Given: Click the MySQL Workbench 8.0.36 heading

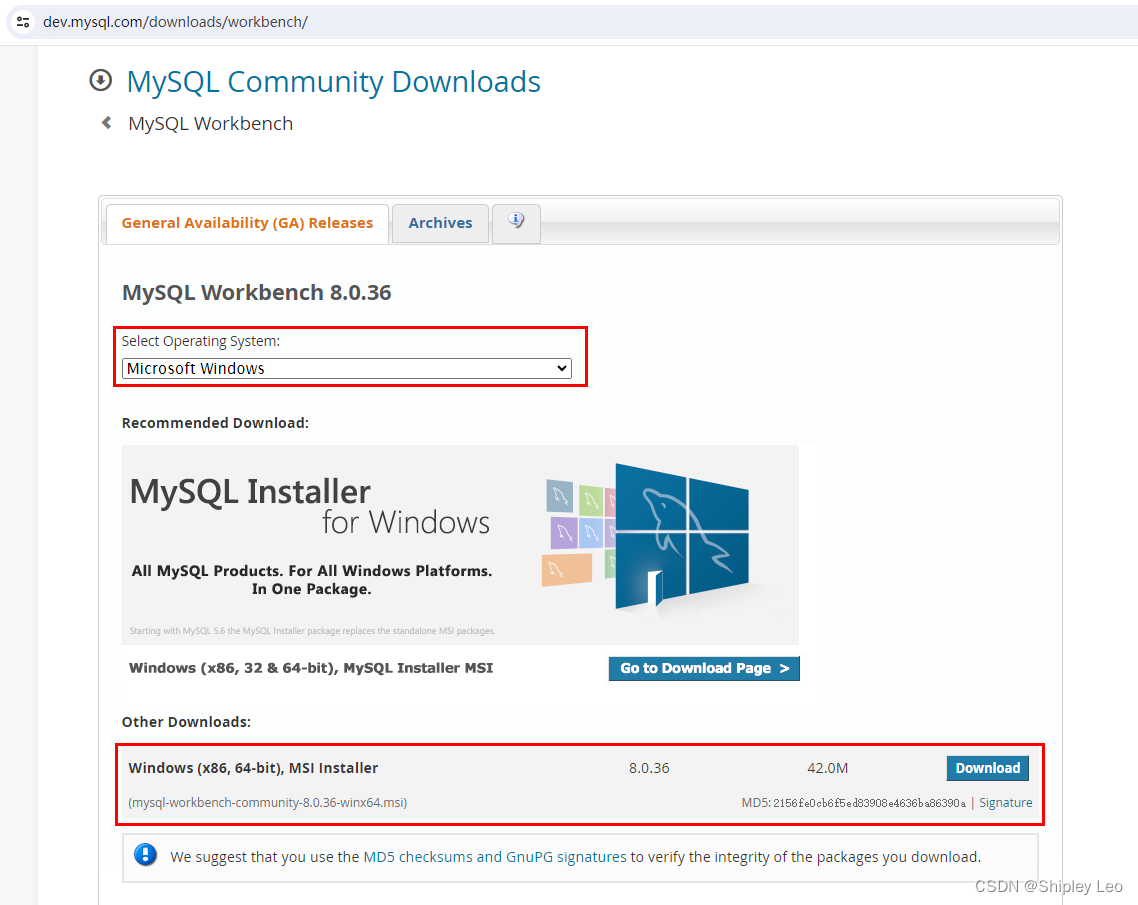Looking at the screenshot, I should pos(256,292).
